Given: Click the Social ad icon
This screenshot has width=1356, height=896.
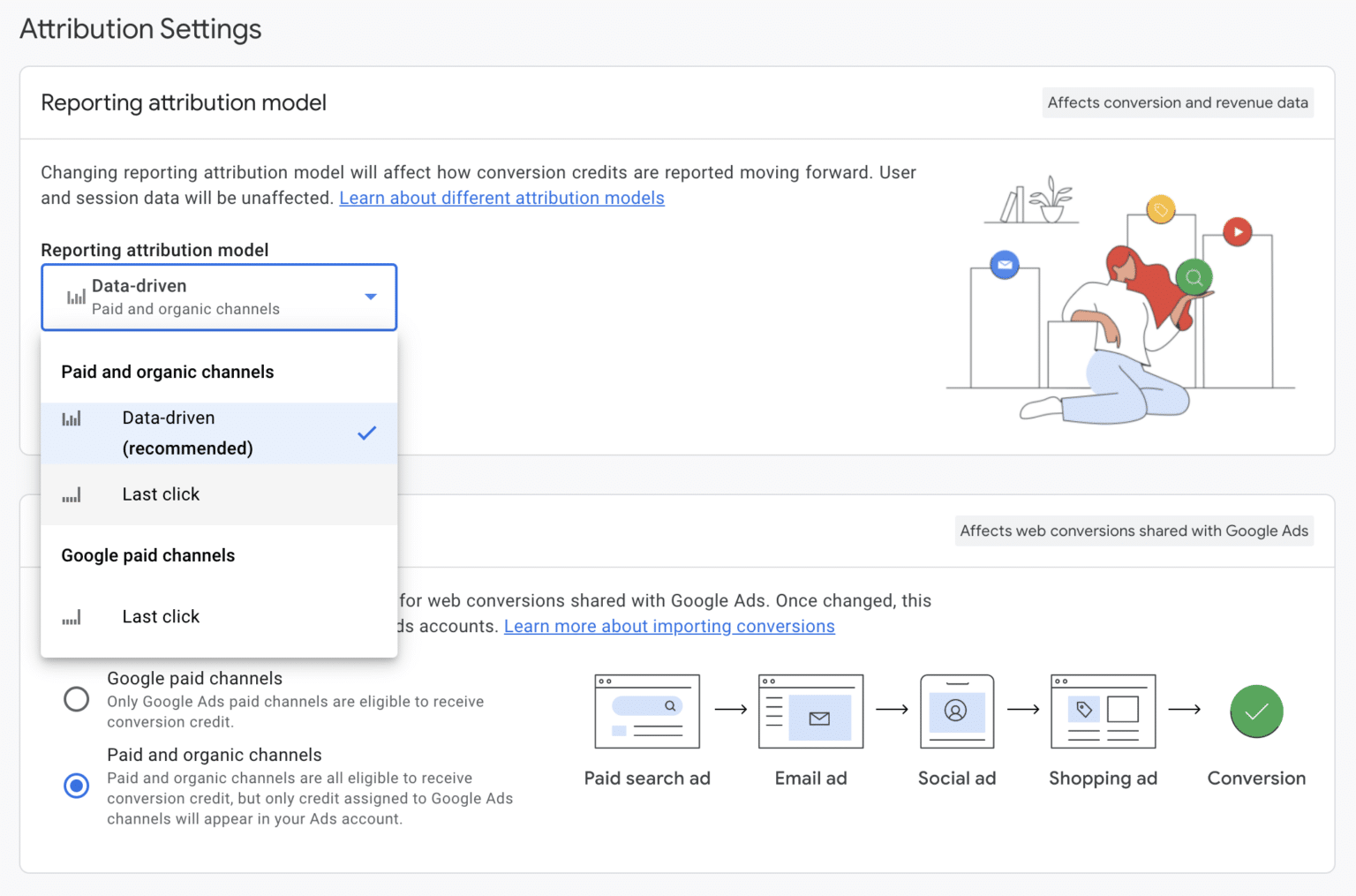Looking at the screenshot, I should tap(957, 711).
